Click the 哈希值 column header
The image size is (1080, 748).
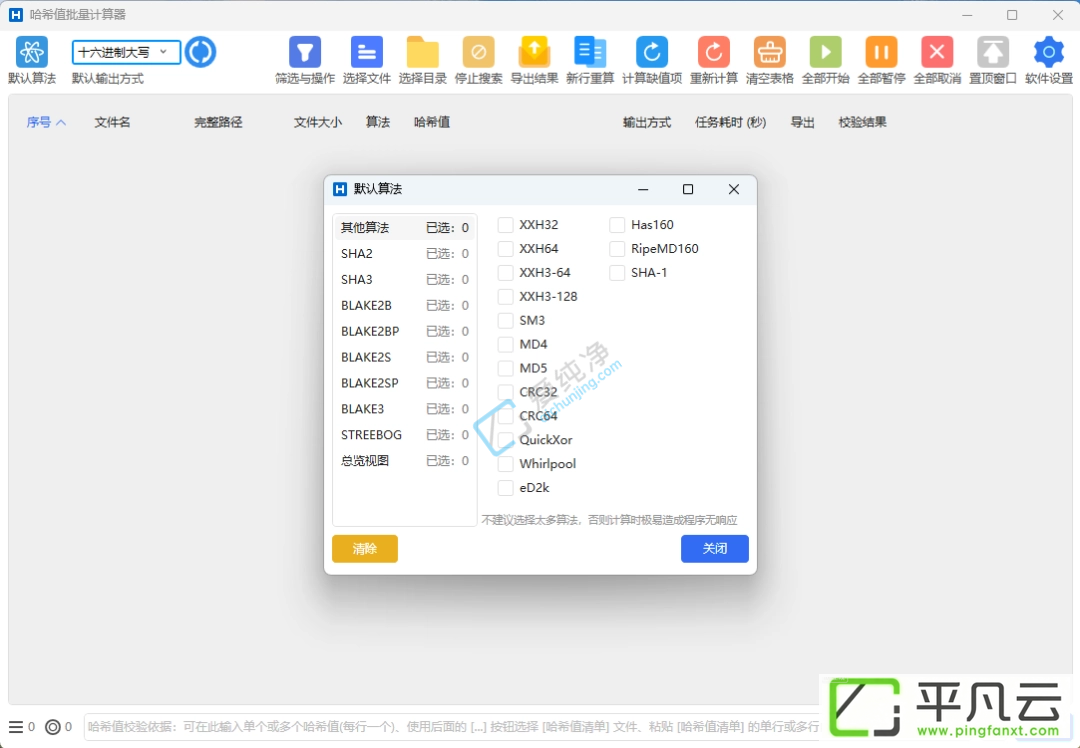coord(432,123)
